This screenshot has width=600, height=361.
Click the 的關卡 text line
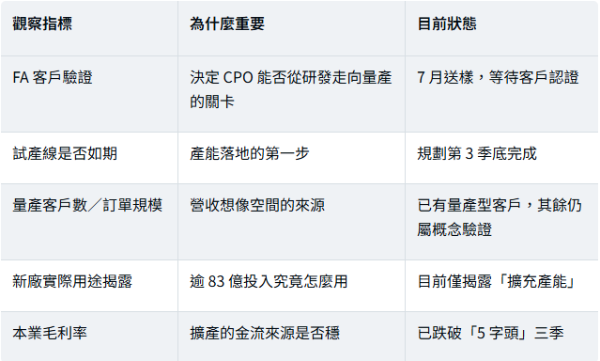coord(212,102)
